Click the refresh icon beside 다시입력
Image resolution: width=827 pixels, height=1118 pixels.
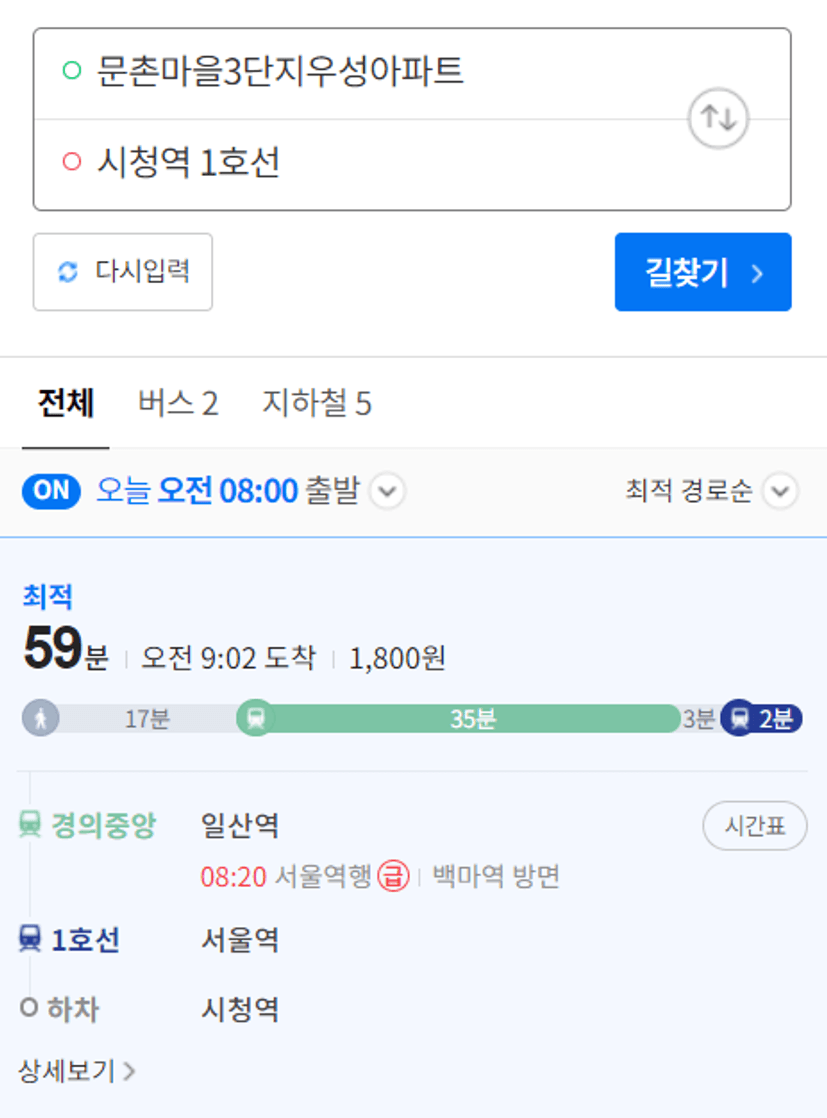tap(68, 272)
